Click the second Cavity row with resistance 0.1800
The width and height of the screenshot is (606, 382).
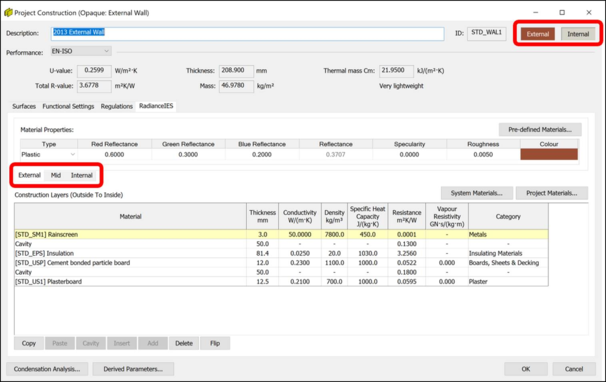[281, 272]
